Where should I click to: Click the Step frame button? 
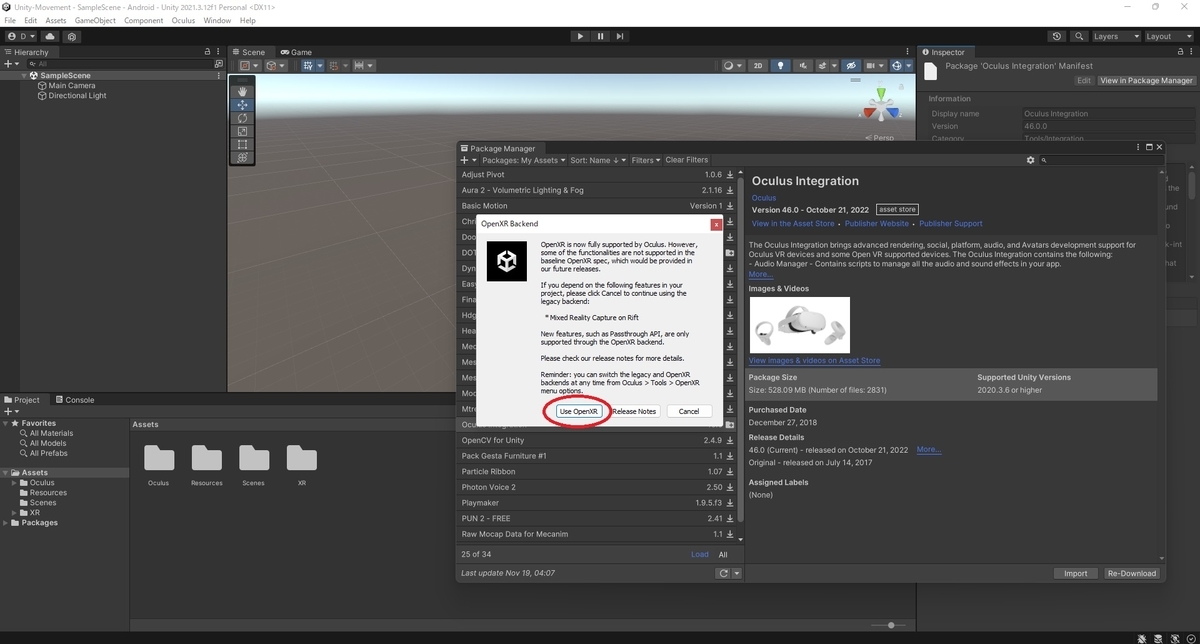coord(620,36)
